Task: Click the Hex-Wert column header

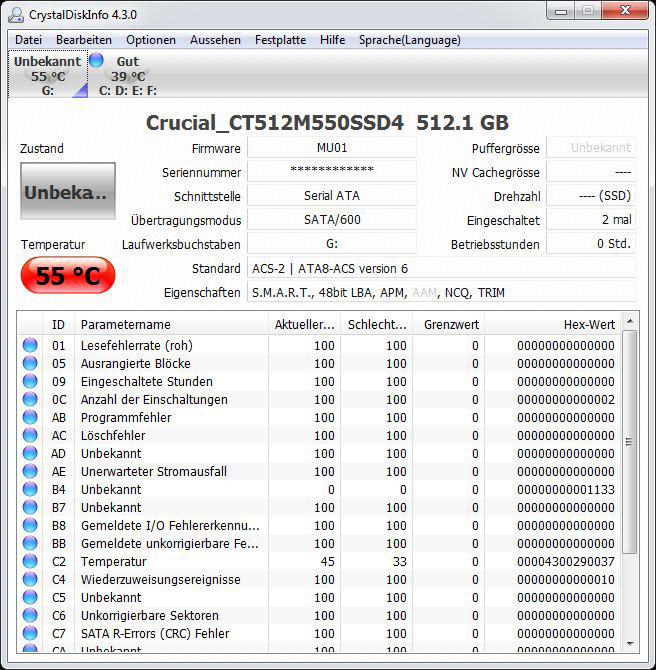Action: click(x=553, y=325)
